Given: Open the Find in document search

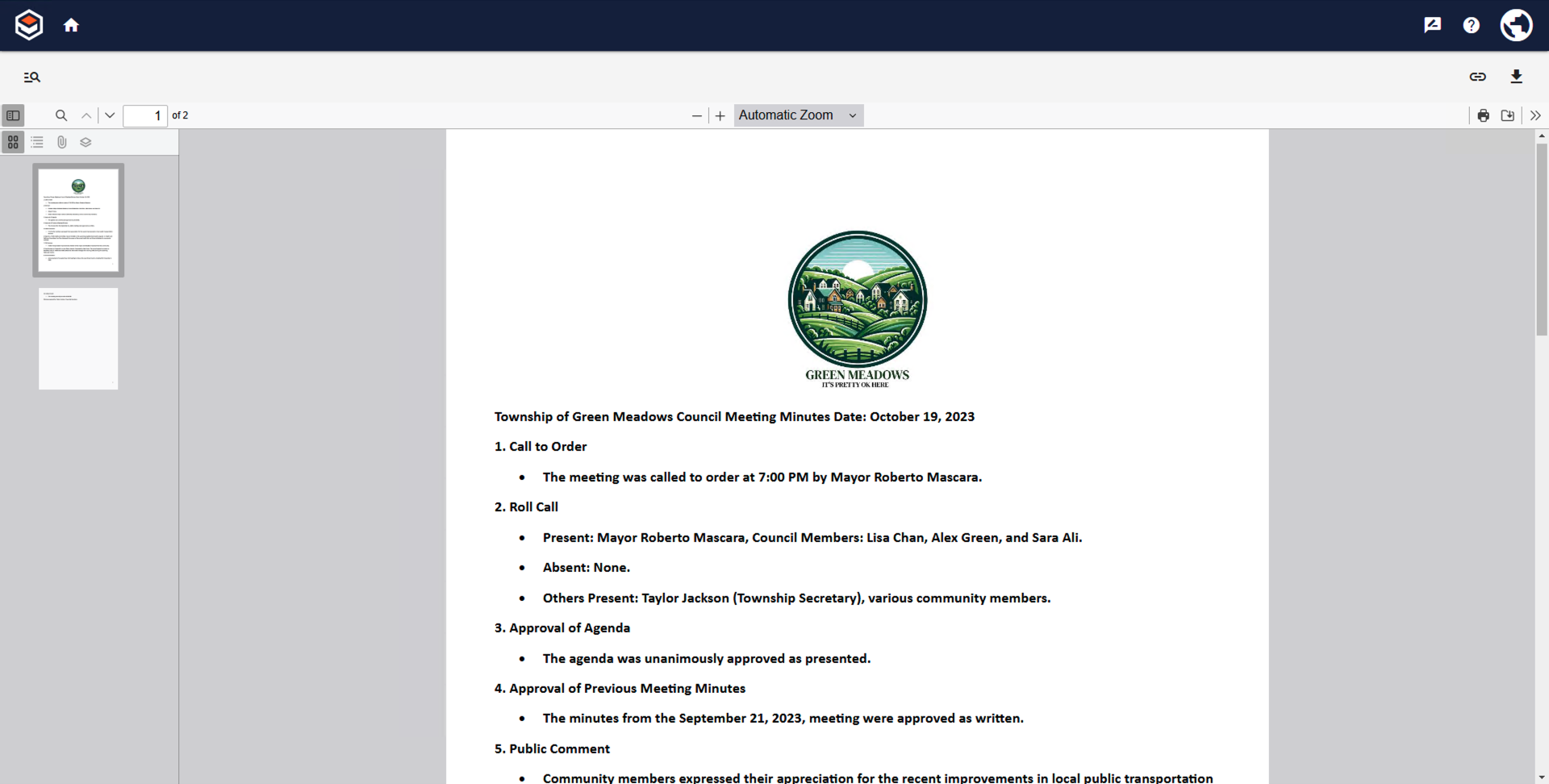Looking at the screenshot, I should click(61, 115).
